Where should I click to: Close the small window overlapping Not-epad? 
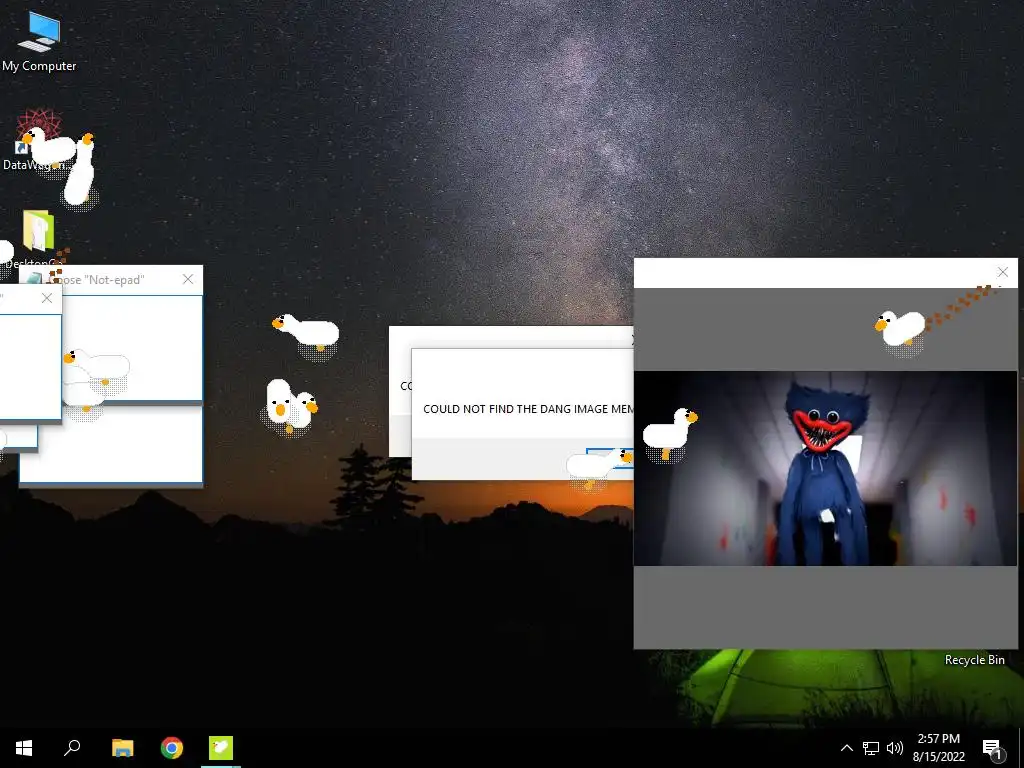(x=47, y=298)
